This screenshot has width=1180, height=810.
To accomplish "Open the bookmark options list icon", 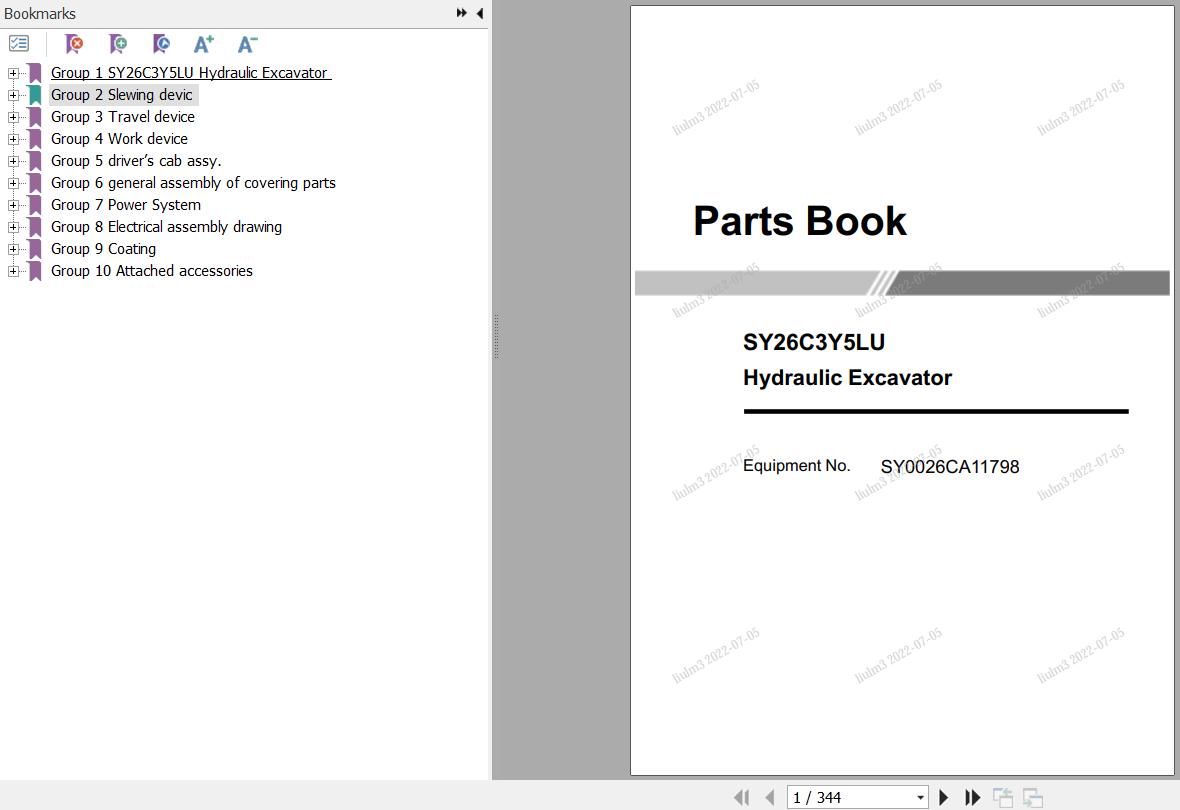I will click(19, 44).
